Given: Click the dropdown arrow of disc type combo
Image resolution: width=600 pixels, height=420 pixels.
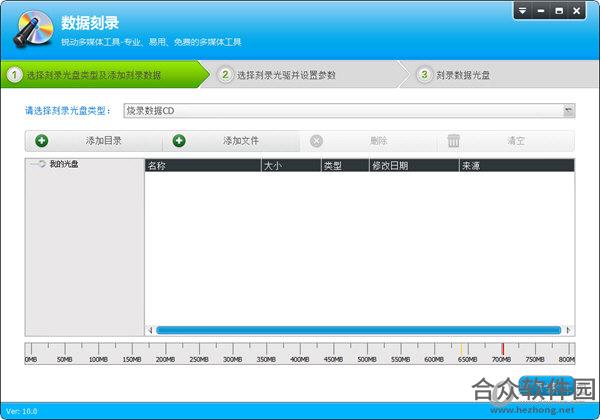Looking at the screenshot, I should click(x=569, y=111).
